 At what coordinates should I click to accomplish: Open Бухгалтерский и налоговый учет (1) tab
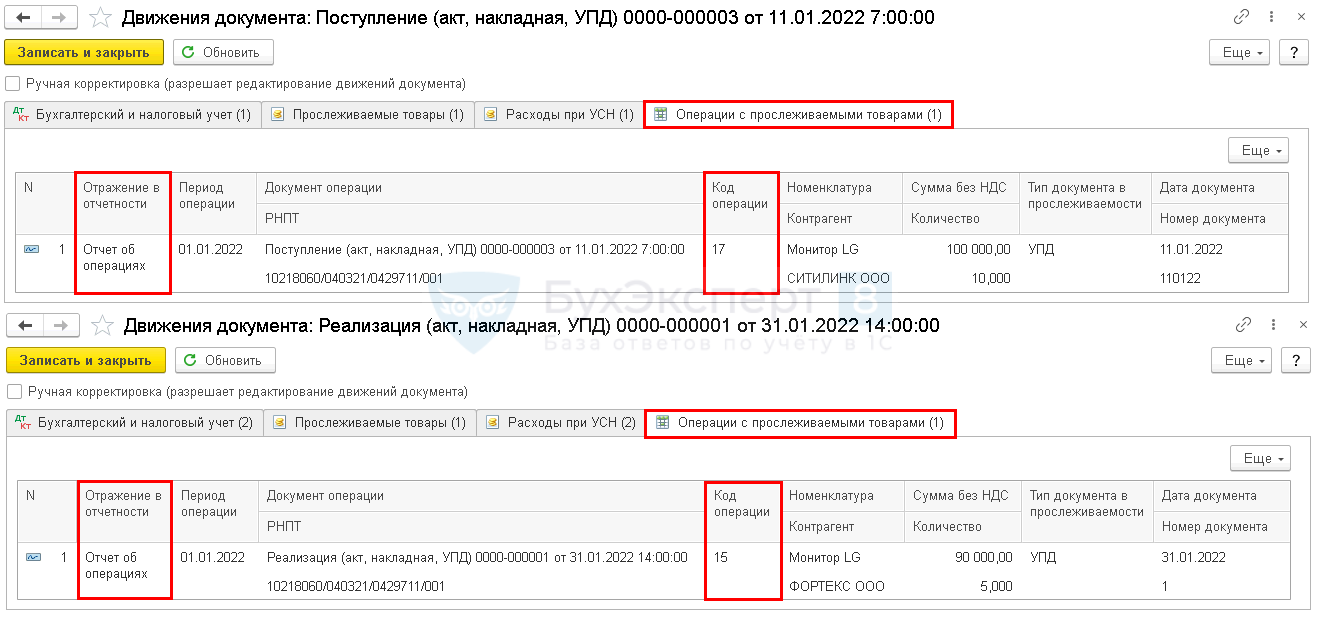point(132,115)
